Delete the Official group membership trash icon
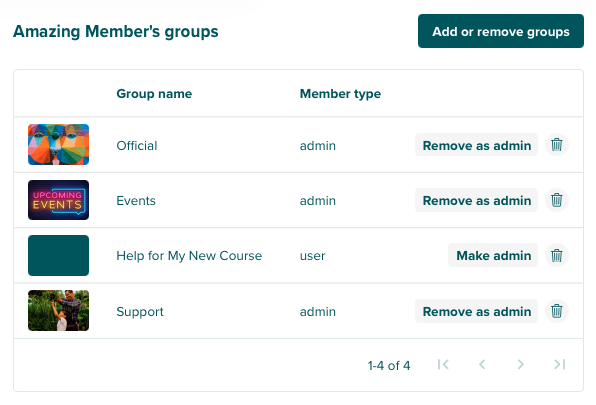596x405 pixels. pos(557,145)
